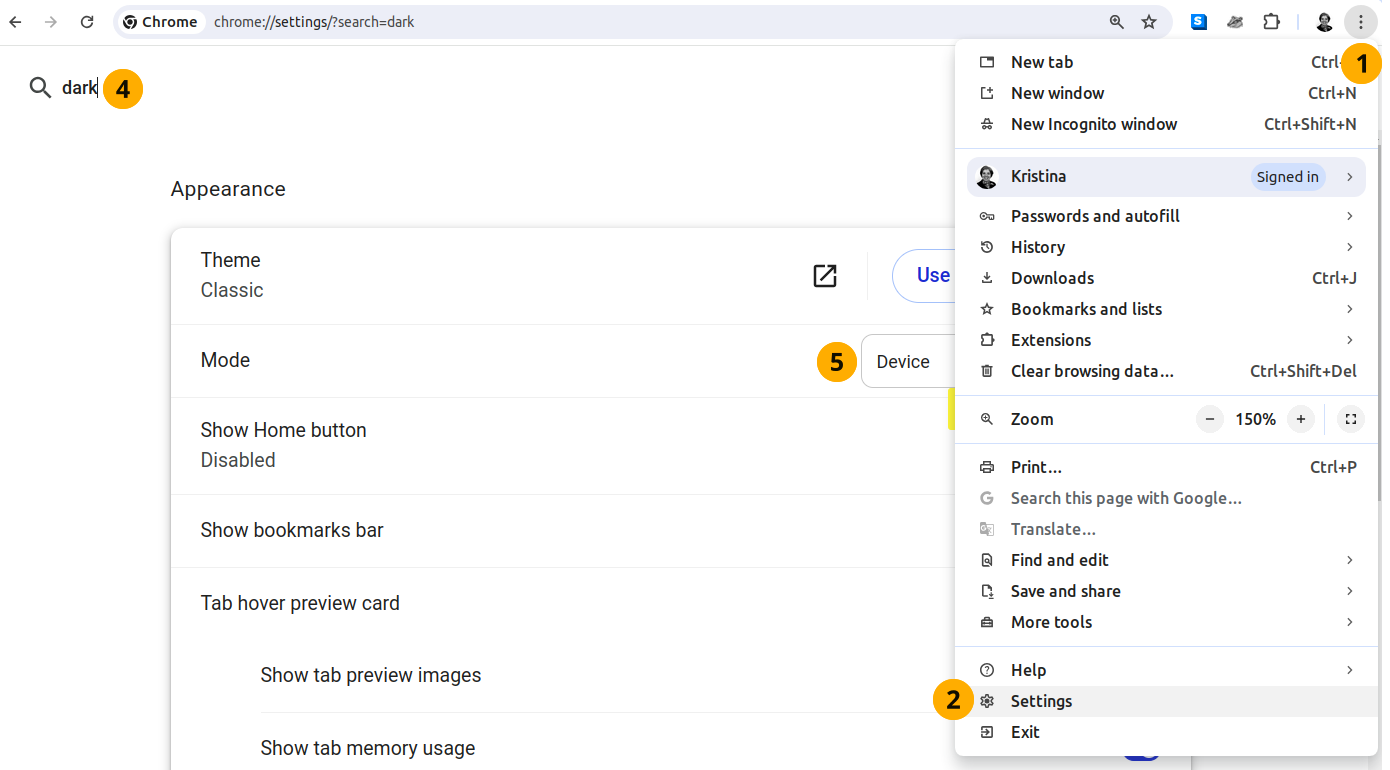This screenshot has height=770, width=1390.
Task: Decrease zoom with the minus button
Action: point(1210,419)
